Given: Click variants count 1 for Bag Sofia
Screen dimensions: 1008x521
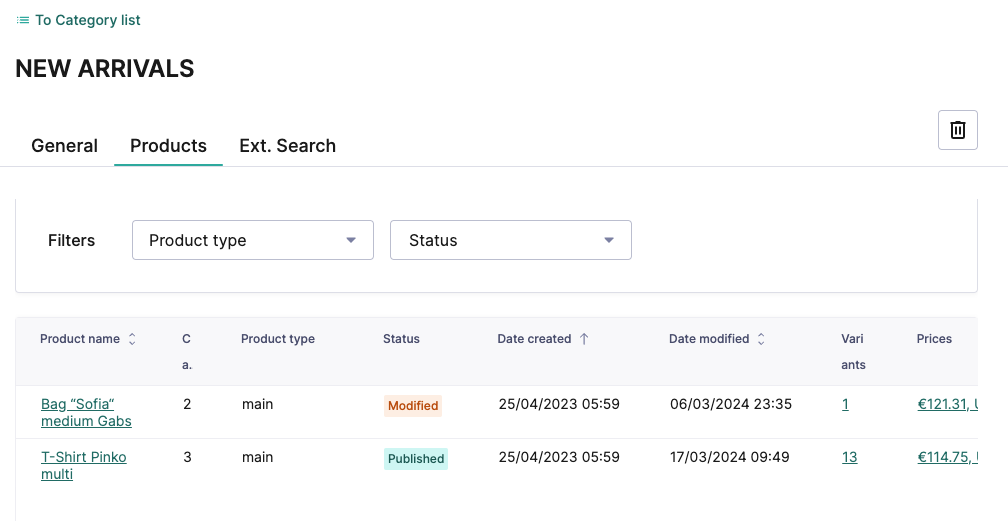Looking at the screenshot, I should pos(845,405).
